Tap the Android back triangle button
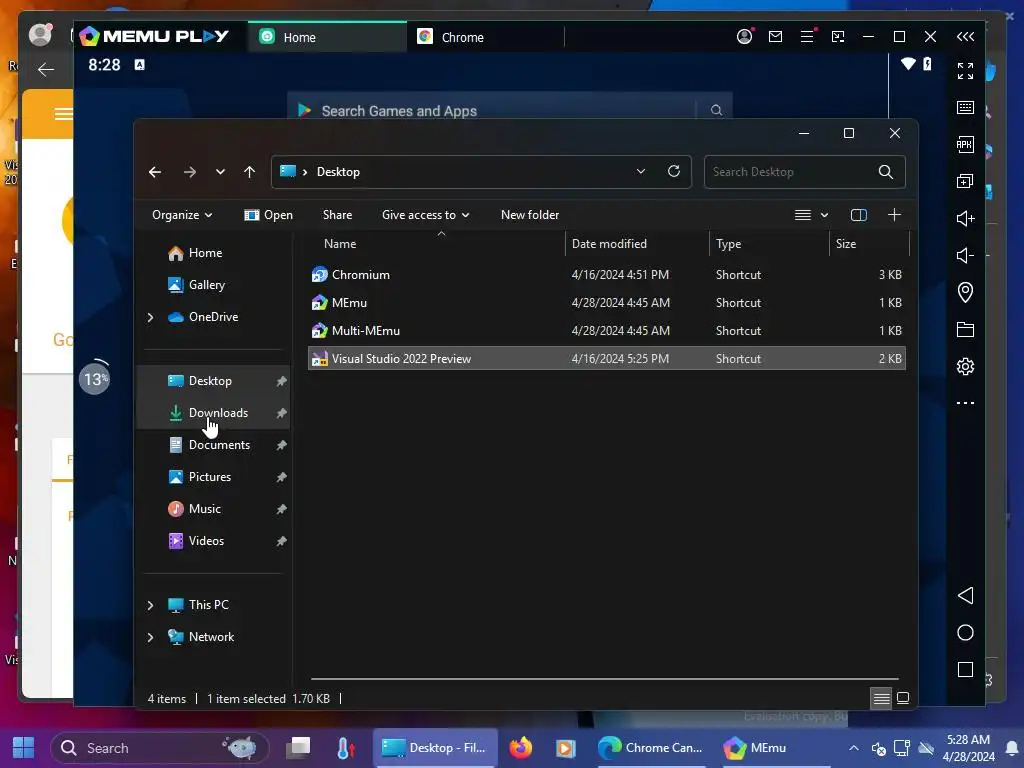 (965, 596)
